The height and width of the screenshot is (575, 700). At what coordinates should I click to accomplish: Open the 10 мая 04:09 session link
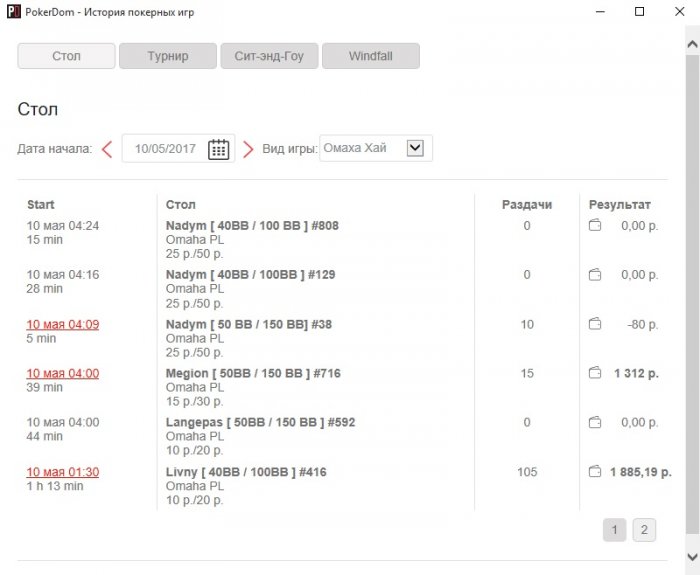(62, 324)
